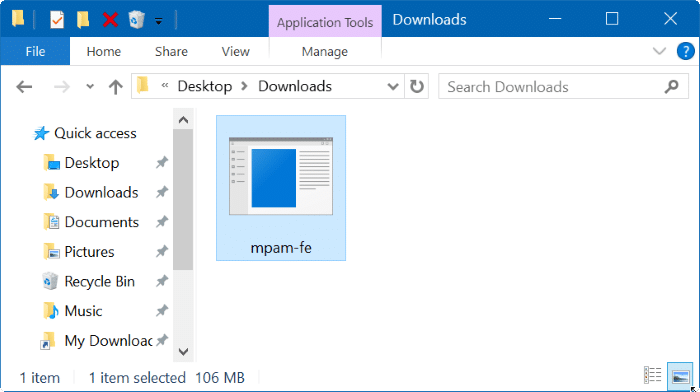Switch to Details view icon in status bar
This screenshot has width=700, height=392.
point(652,375)
